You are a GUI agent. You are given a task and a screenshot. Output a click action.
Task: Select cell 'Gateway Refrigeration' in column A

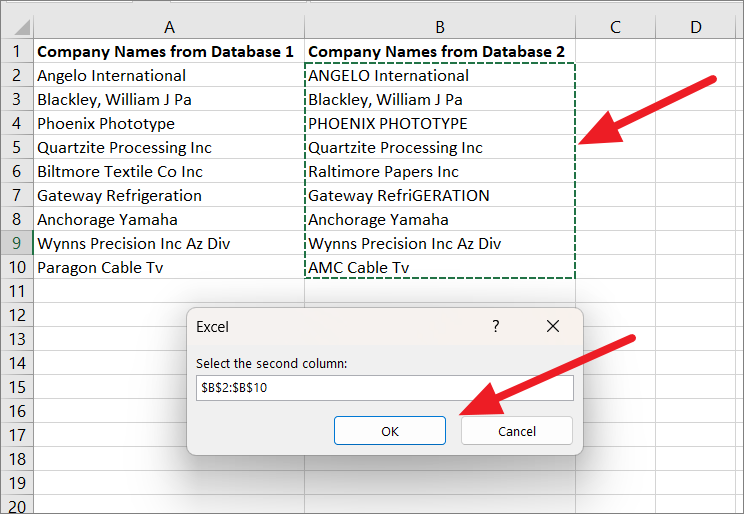tap(169, 195)
